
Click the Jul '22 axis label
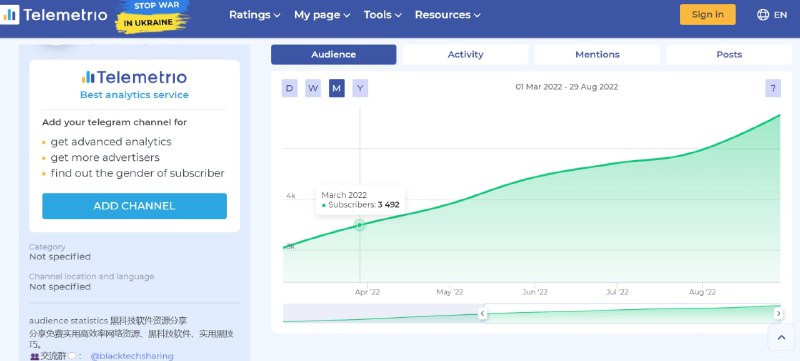pyautogui.click(x=617, y=292)
